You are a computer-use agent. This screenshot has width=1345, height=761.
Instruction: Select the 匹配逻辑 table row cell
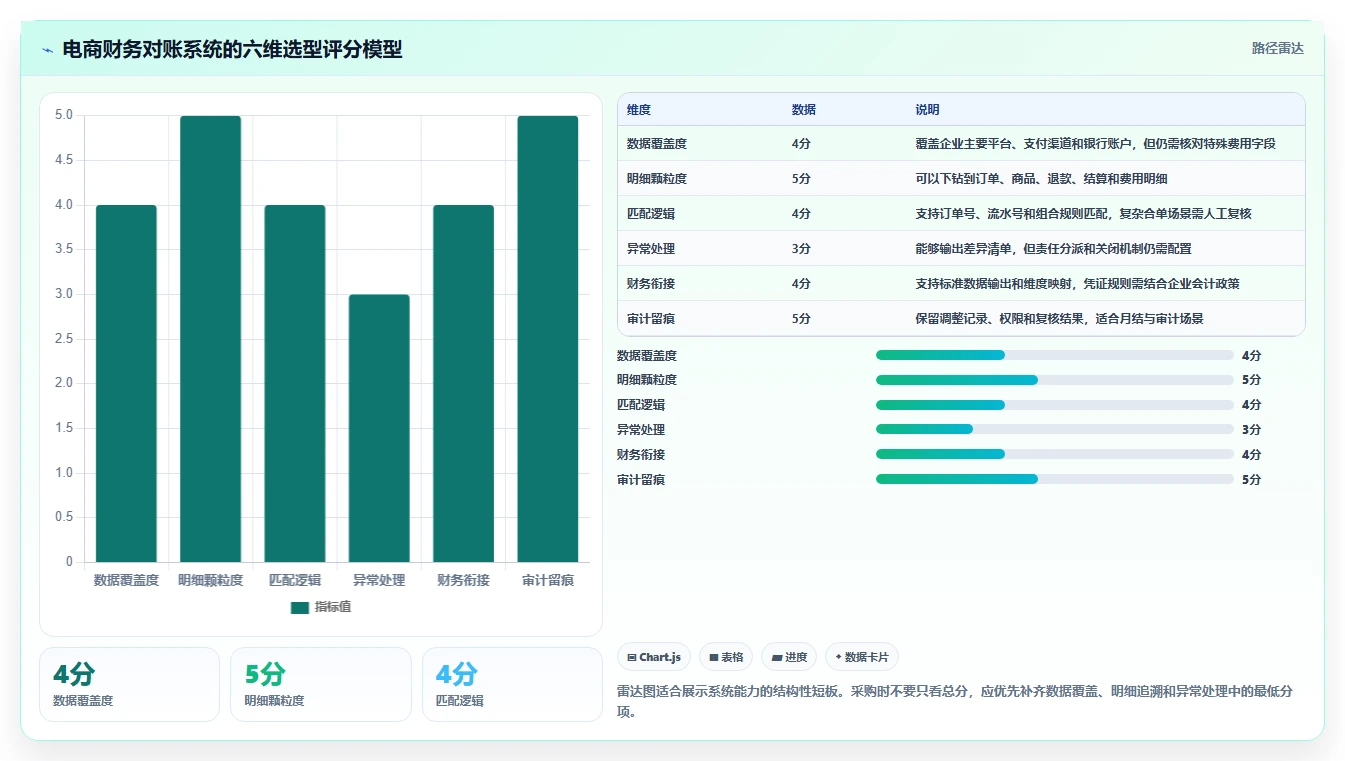[x=651, y=214]
